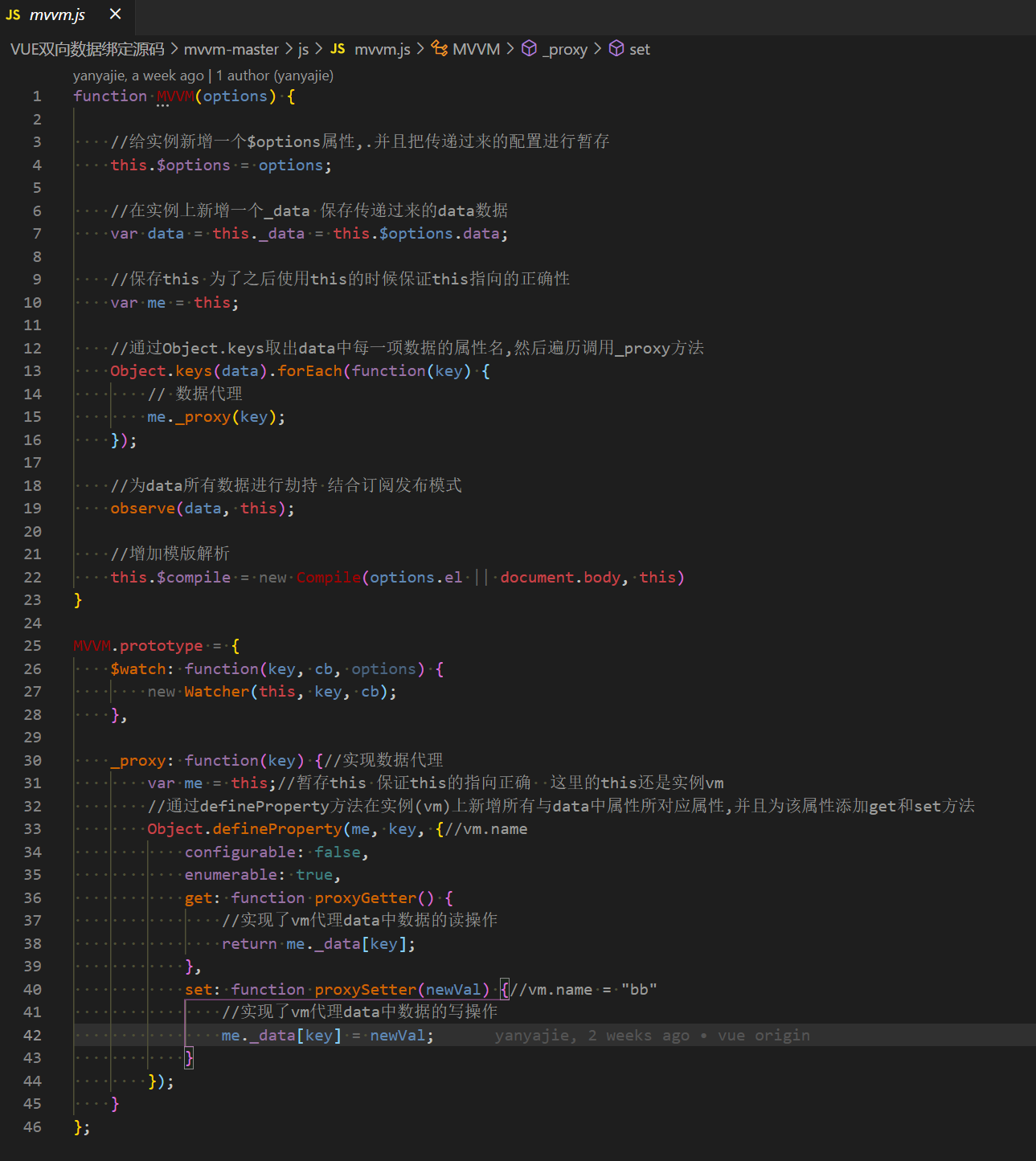Open the js folder breadcrumb
1036x1161 pixels.
pos(303,49)
